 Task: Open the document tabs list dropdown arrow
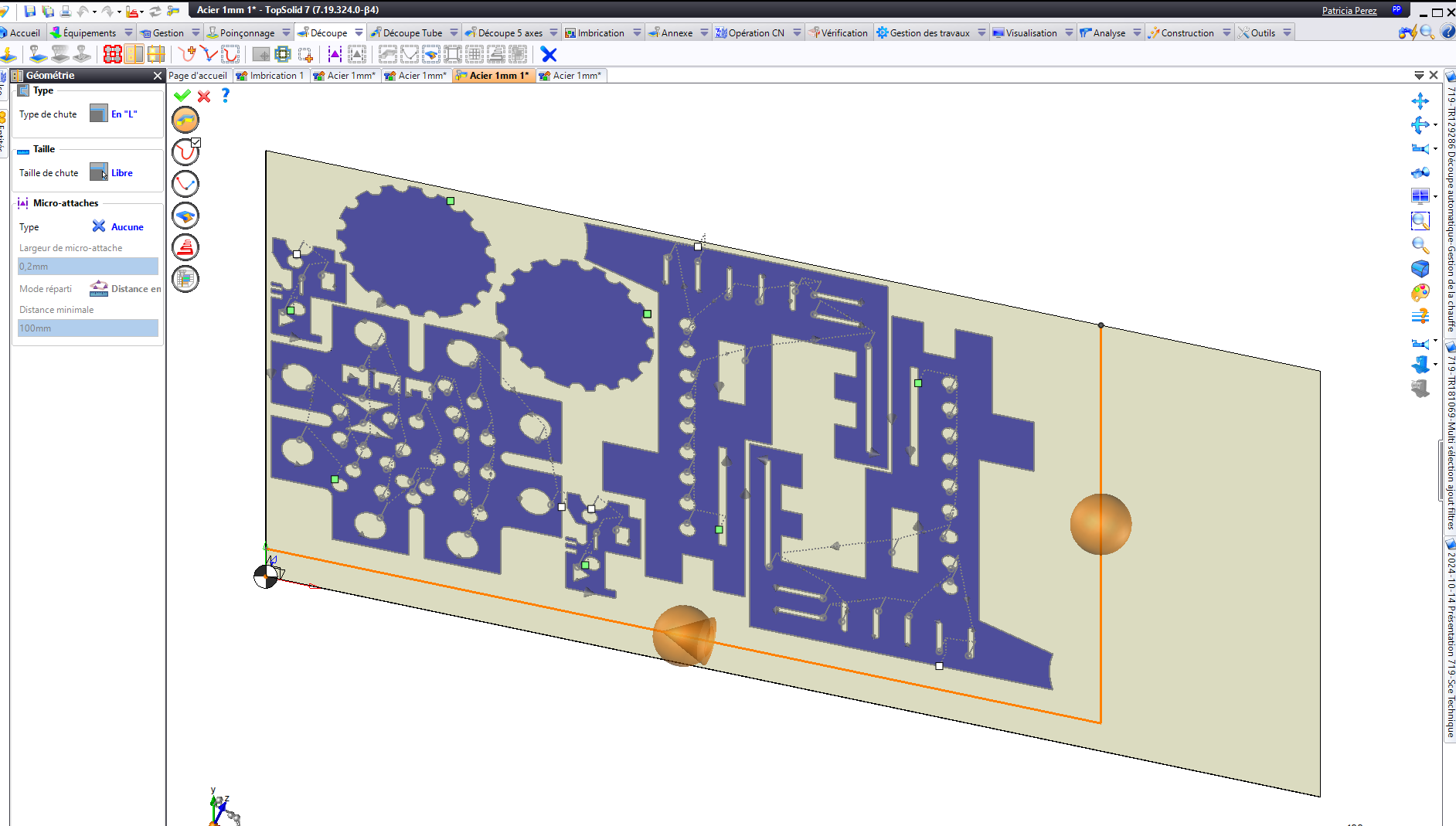(x=1419, y=75)
